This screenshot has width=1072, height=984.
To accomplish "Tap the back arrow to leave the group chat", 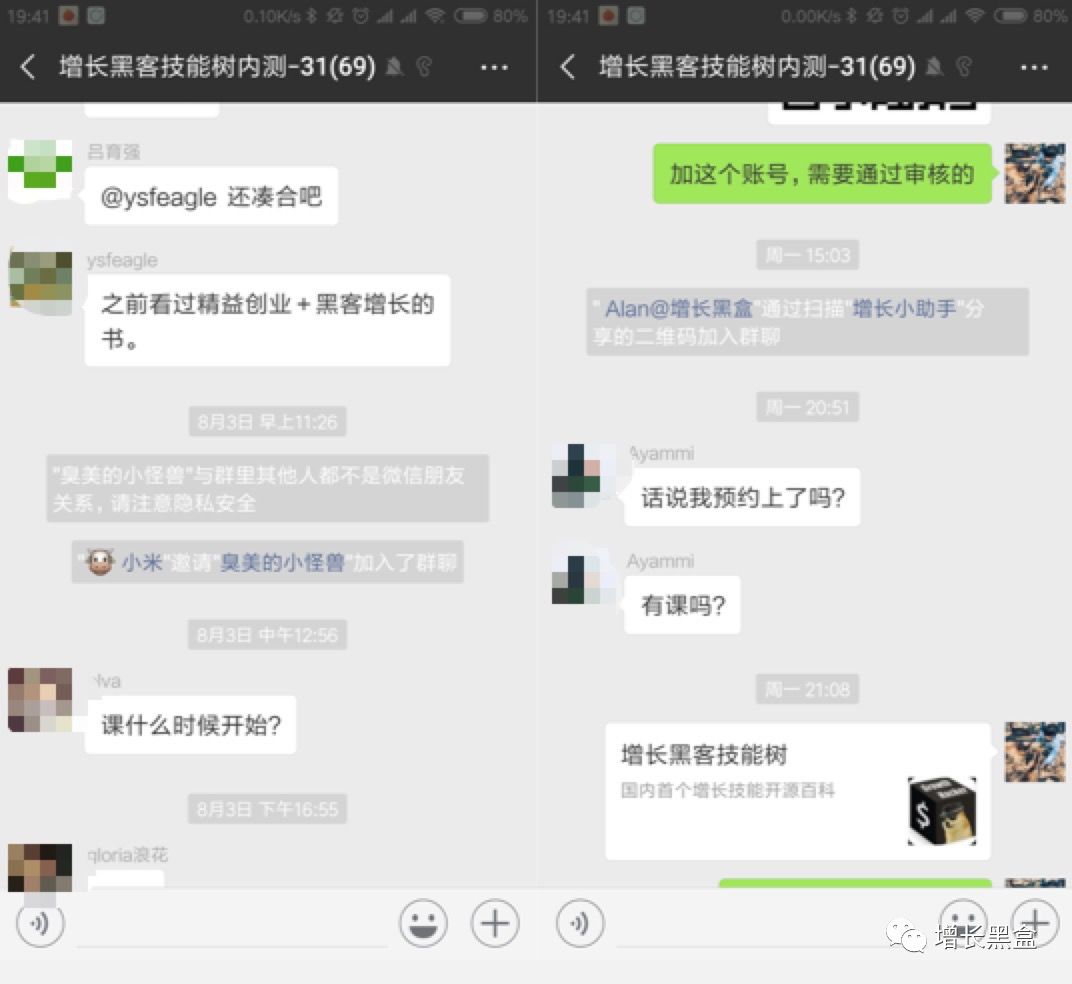I will (27, 67).
